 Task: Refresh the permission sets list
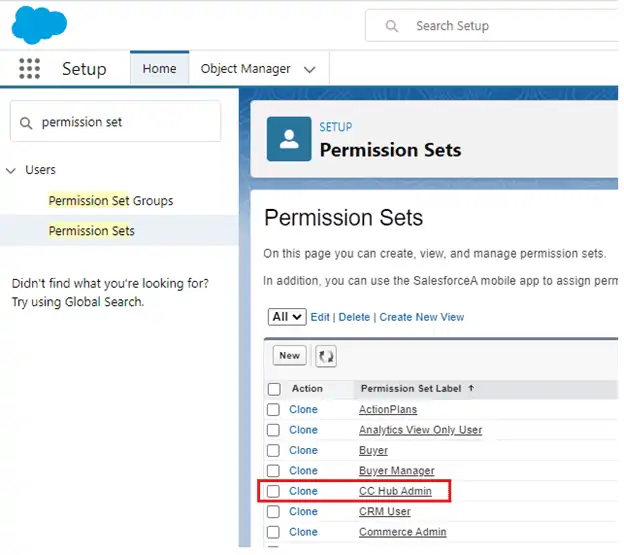point(326,356)
